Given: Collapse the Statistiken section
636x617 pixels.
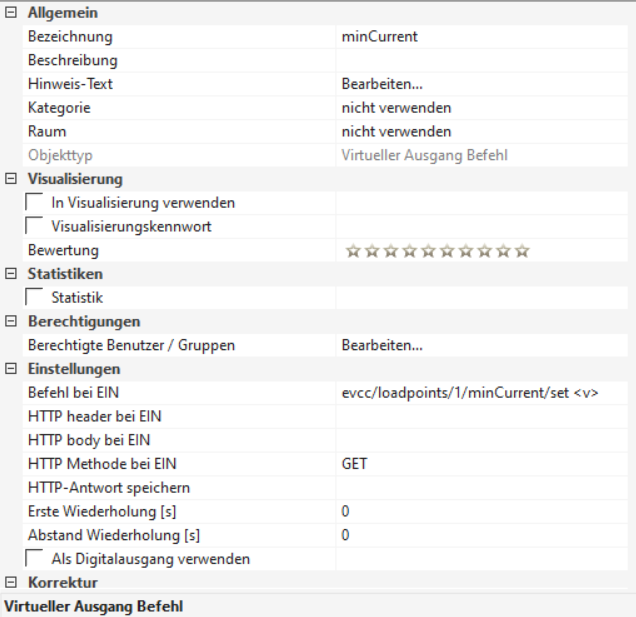Looking at the screenshot, I should (x=11, y=273).
